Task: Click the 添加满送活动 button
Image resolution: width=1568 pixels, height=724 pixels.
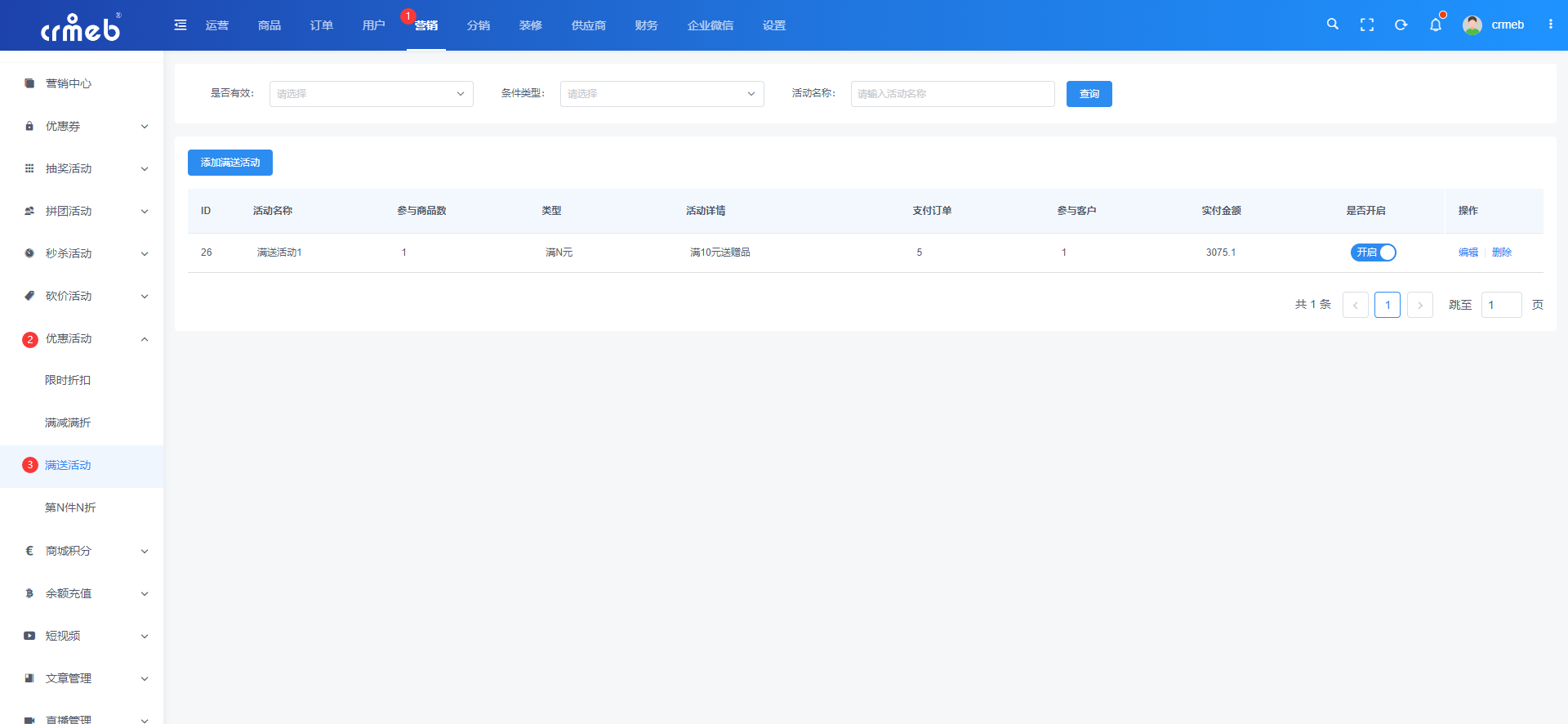Action: (x=230, y=163)
